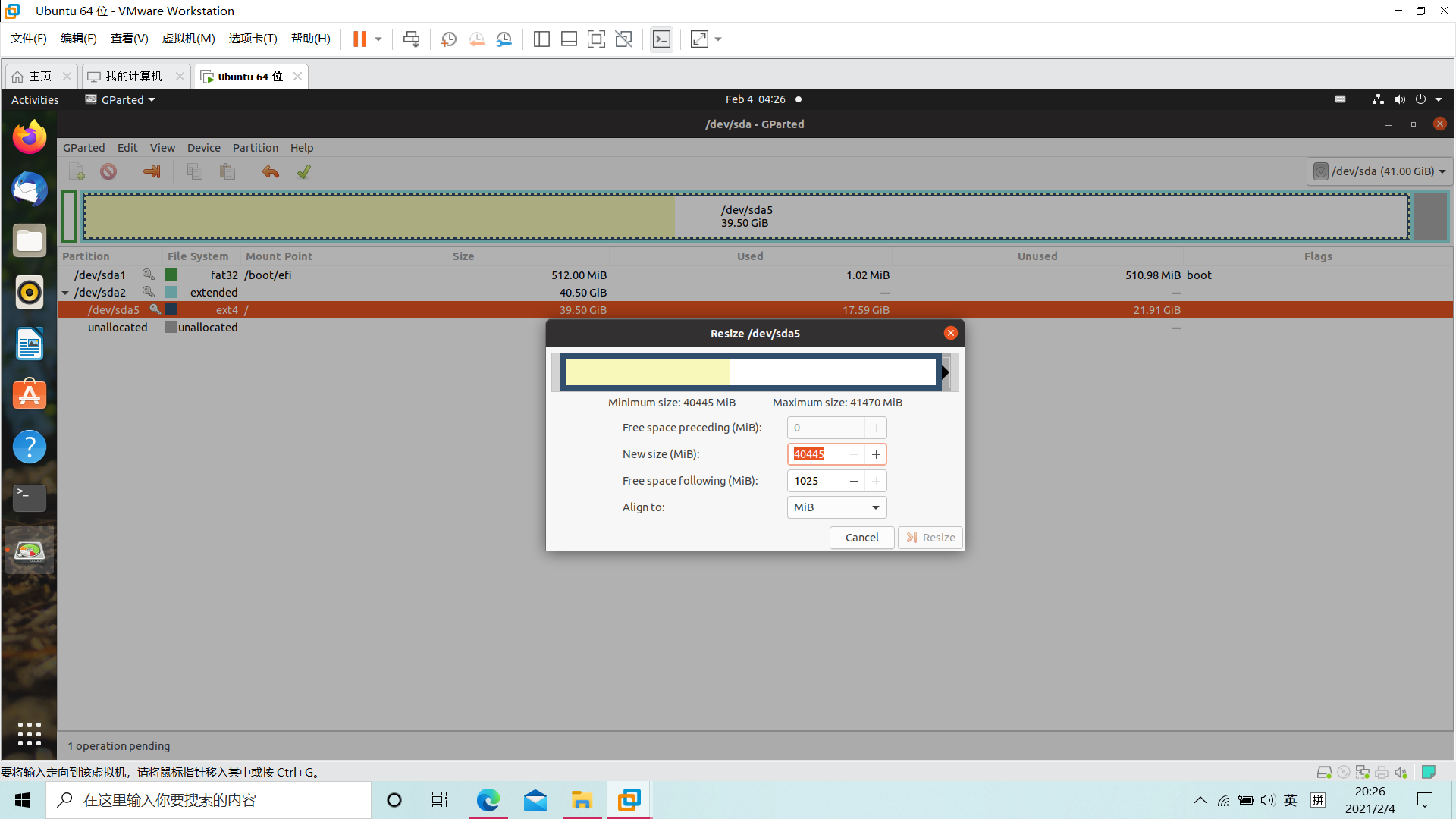Collapse the /dev/sda2 extended partition tree
The image size is (1456, 819).
coord(66,293)
